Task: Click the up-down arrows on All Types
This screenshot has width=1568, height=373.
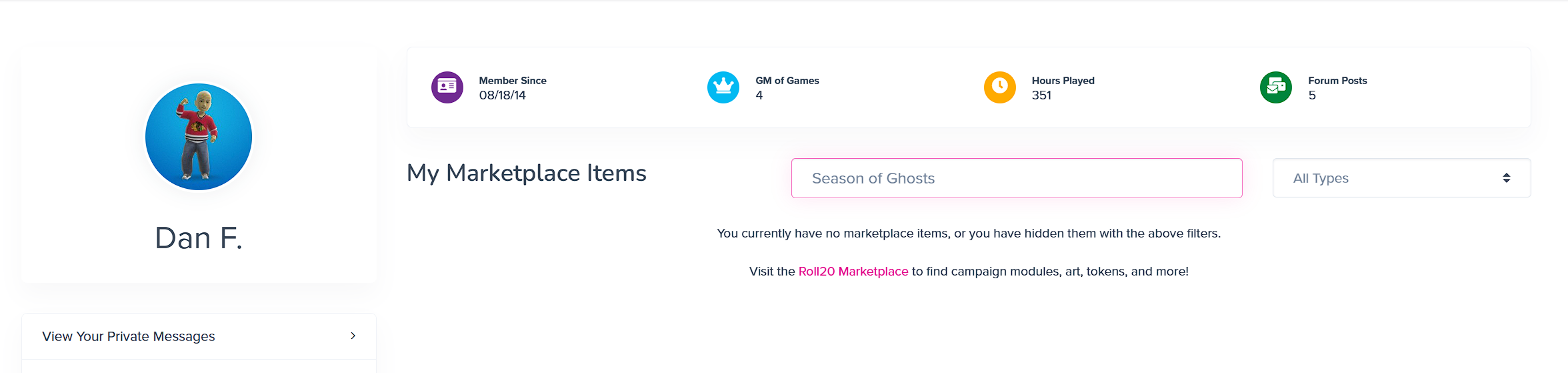Action: pyautogui.click(x=1506, y=178)
